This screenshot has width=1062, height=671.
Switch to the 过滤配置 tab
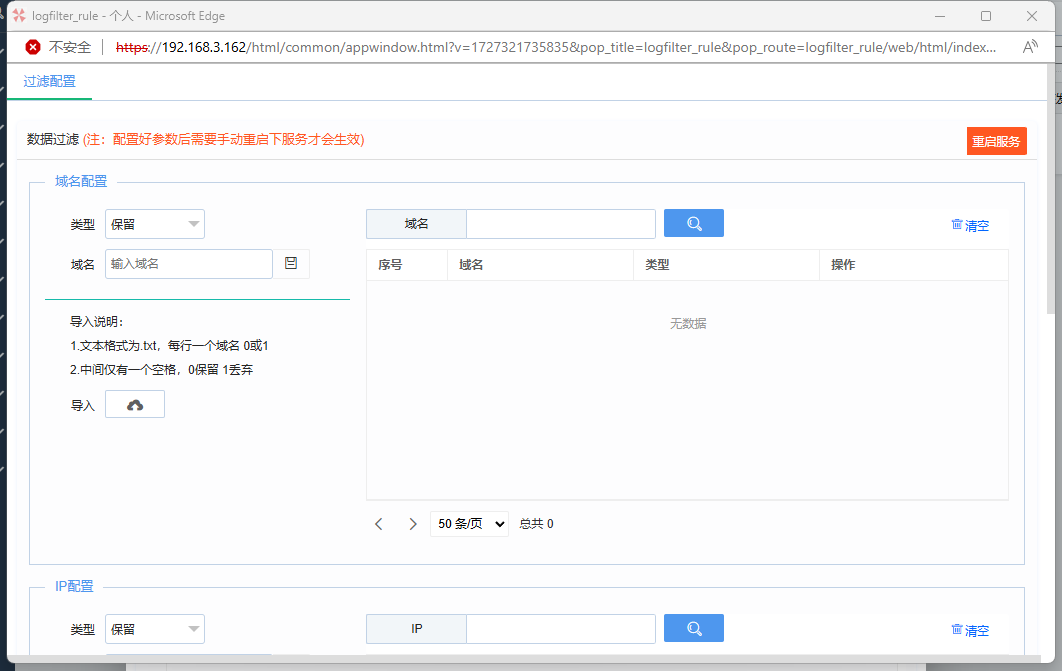[49, 81]
